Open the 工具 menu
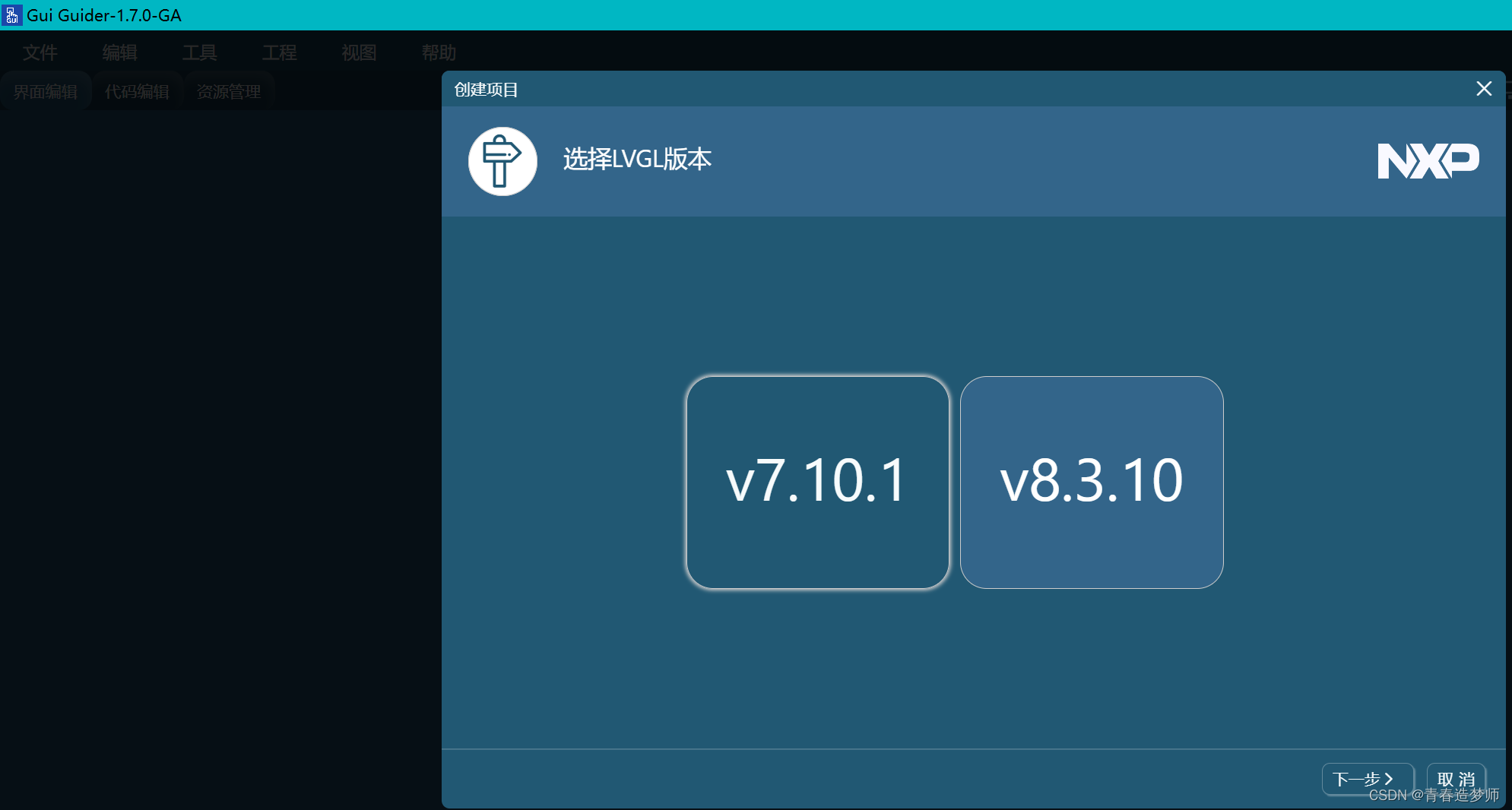This screenshot has width=1512, height=810. 200,52
